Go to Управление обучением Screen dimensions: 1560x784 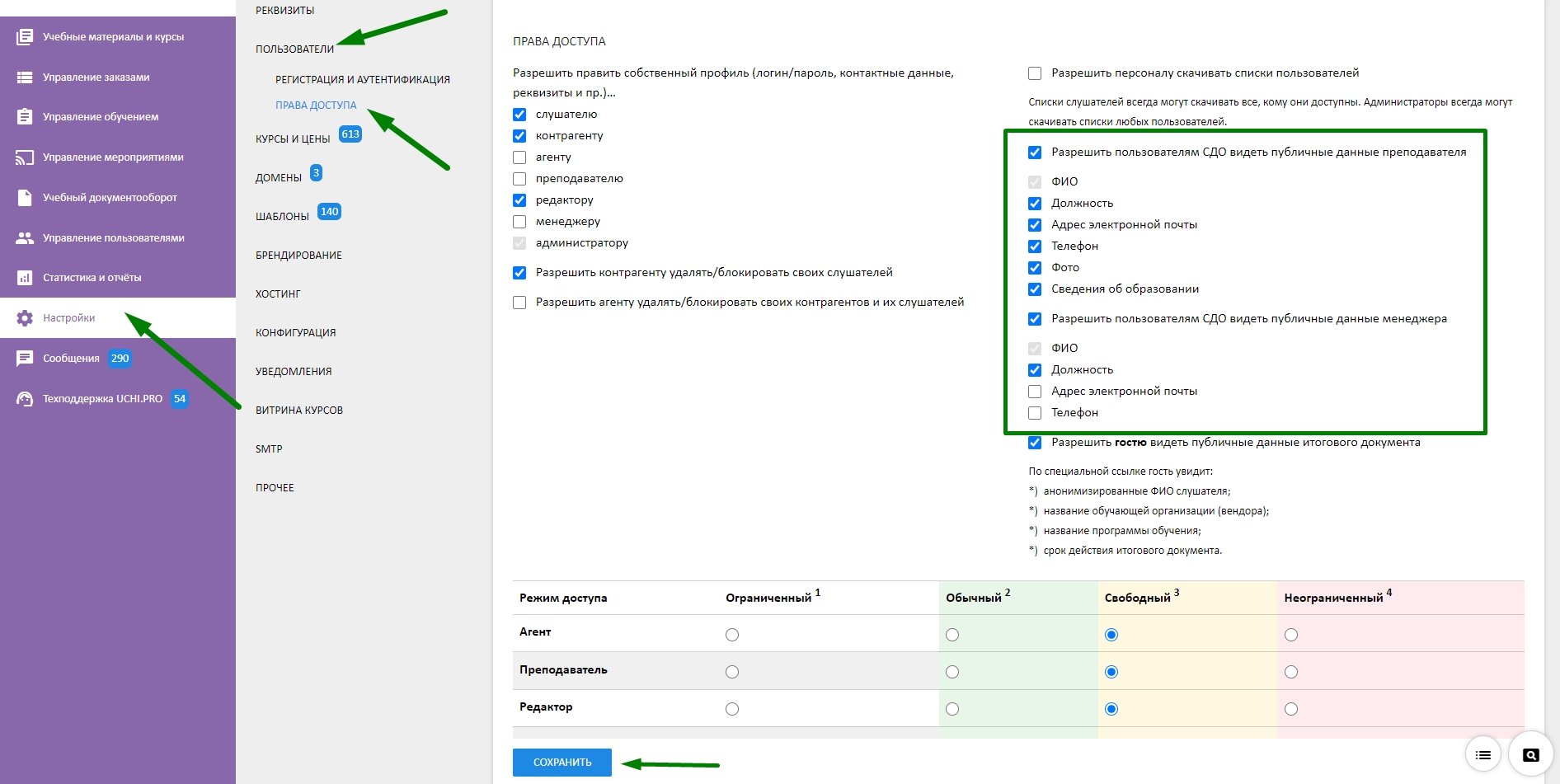point(101,117)
